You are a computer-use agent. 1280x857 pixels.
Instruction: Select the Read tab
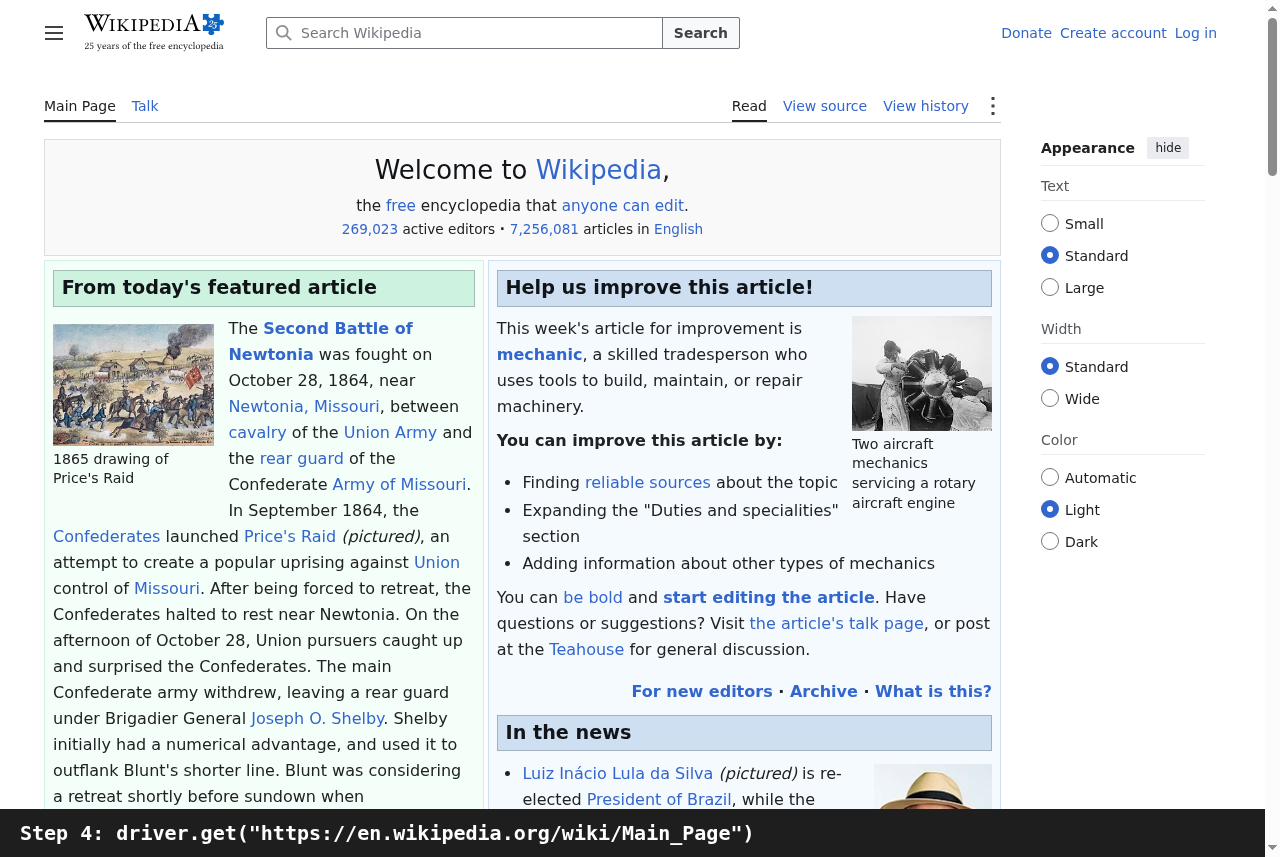[x=749, y=106]
